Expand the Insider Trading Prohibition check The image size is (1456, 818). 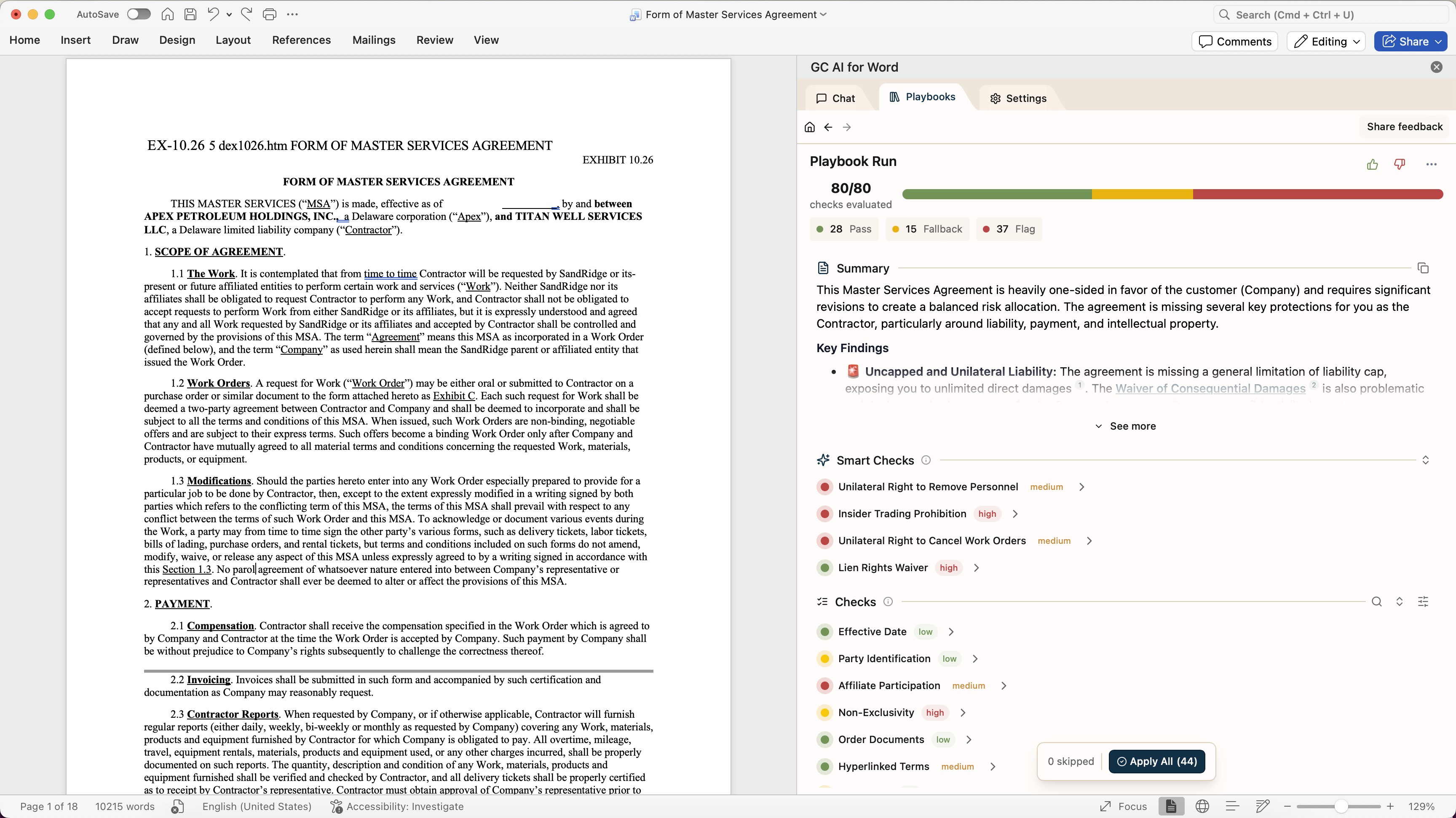[1014, 513]
